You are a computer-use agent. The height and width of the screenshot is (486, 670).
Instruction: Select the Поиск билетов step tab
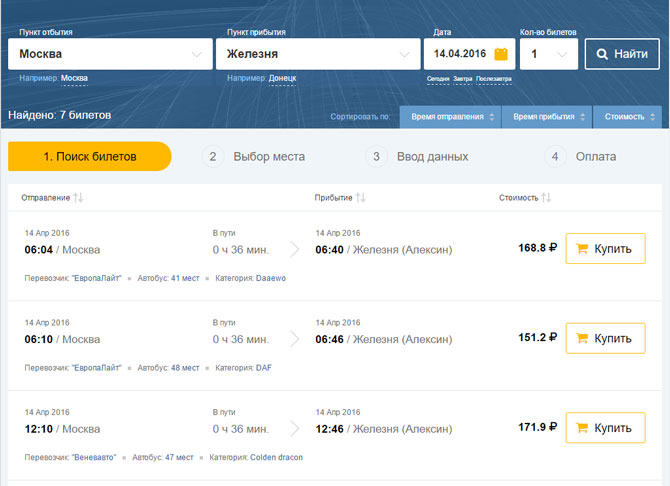(x=90, y=157)
